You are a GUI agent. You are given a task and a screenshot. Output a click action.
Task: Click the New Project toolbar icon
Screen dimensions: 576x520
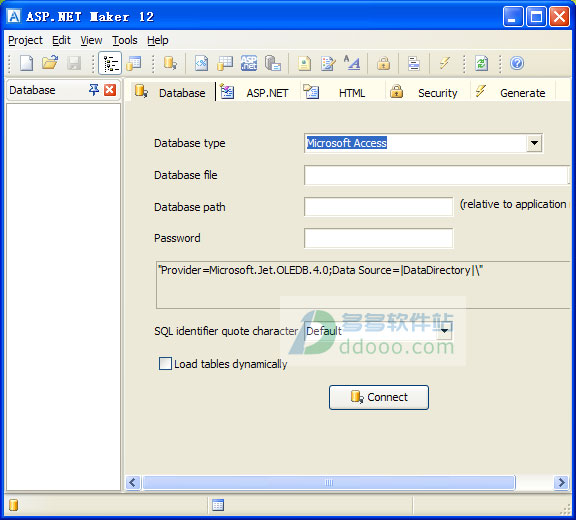click(26, 63)
